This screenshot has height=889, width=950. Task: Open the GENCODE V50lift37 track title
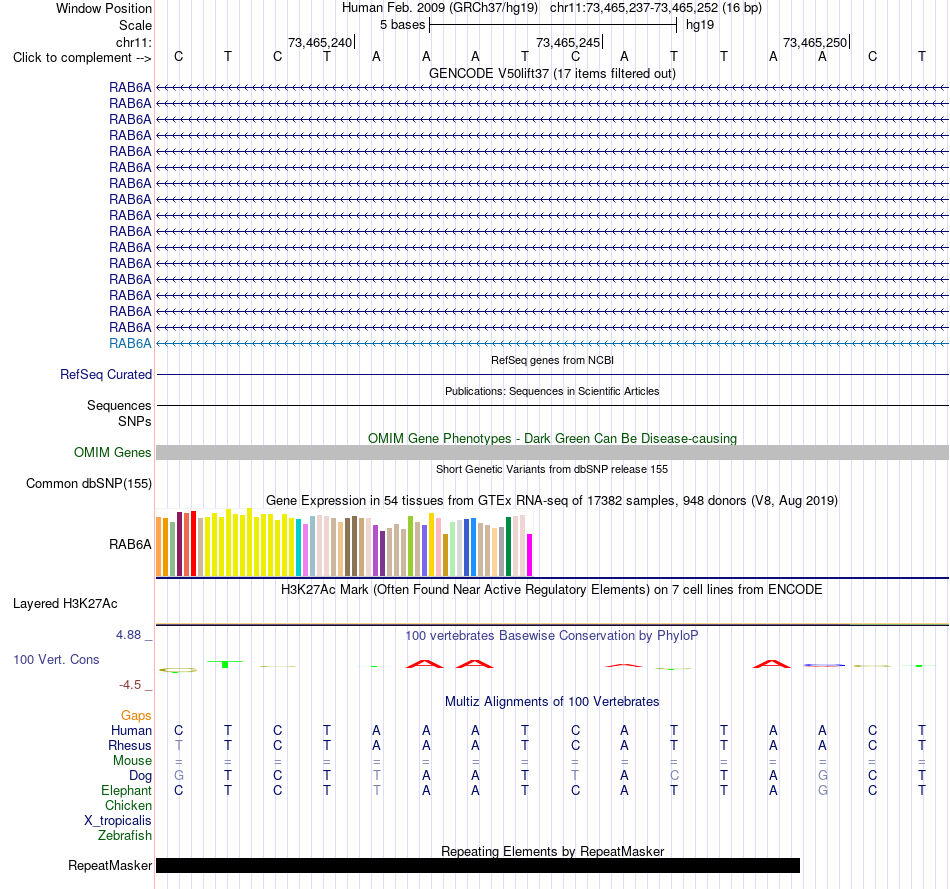tap(552, 73)
